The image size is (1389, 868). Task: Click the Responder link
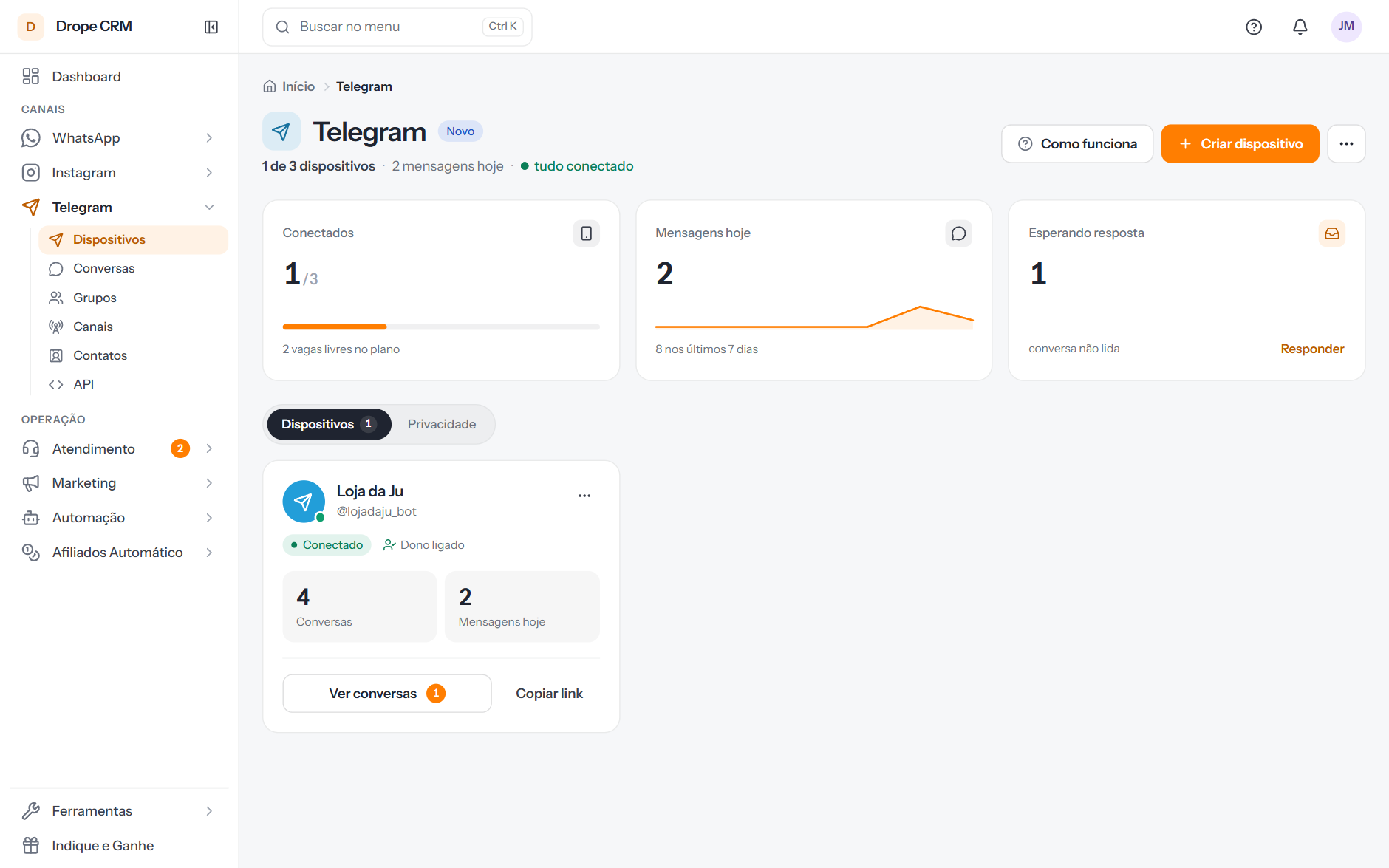click(1312, 349)
